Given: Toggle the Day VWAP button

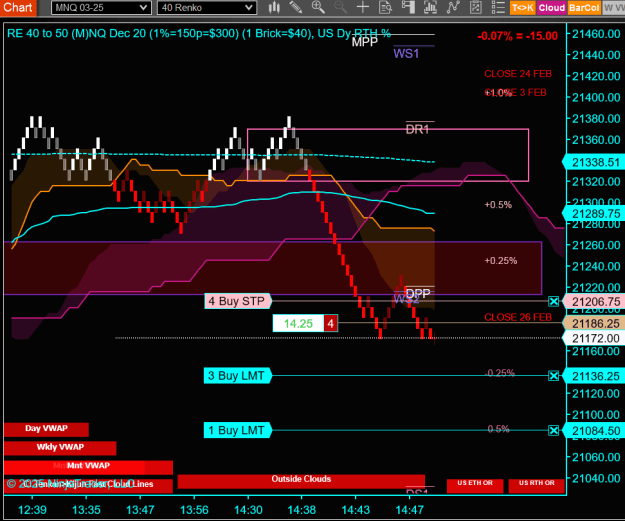Looking at the screenshot, I should coord(46,429).
